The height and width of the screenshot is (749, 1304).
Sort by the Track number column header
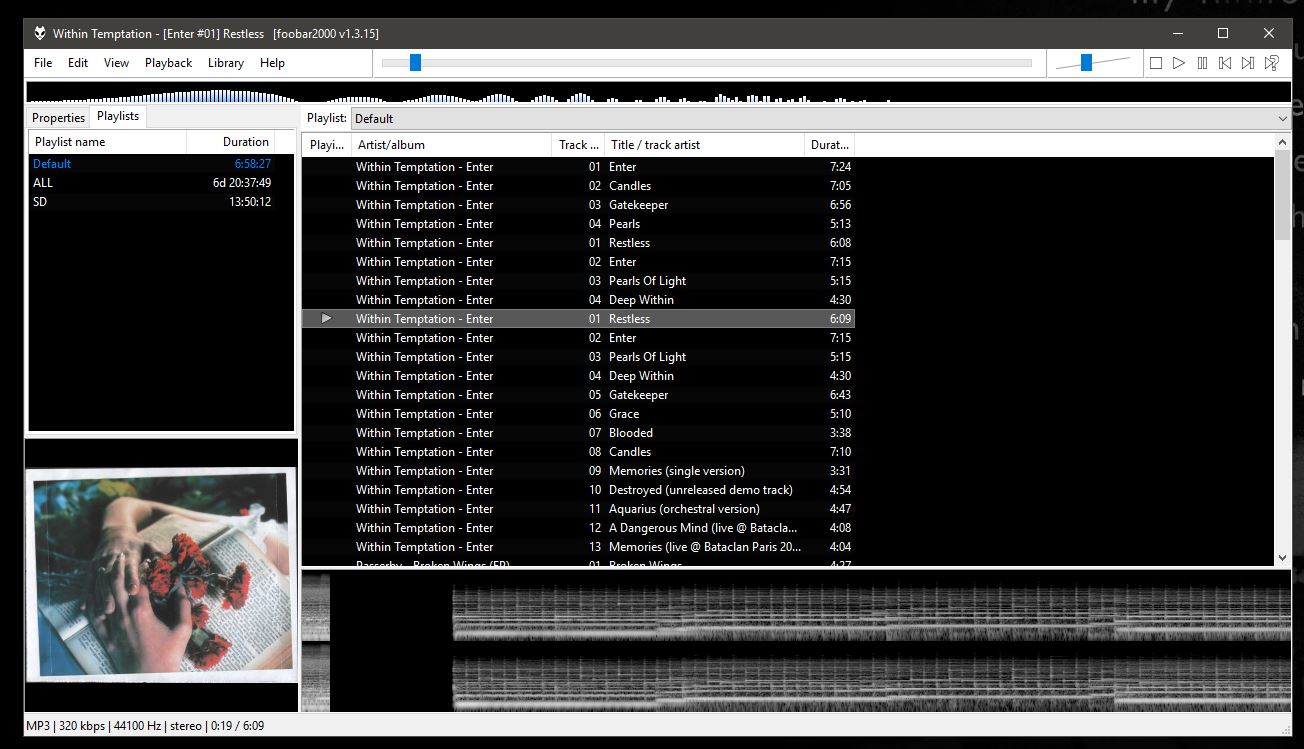(578, 145)
